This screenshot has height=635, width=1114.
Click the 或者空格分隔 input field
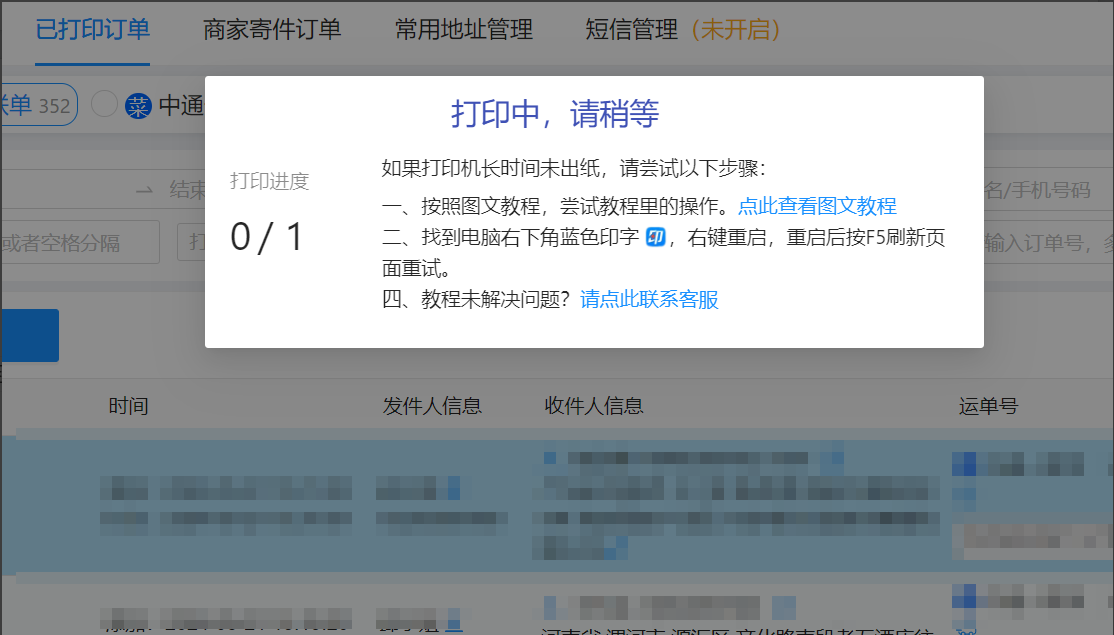tap(80, 242)
